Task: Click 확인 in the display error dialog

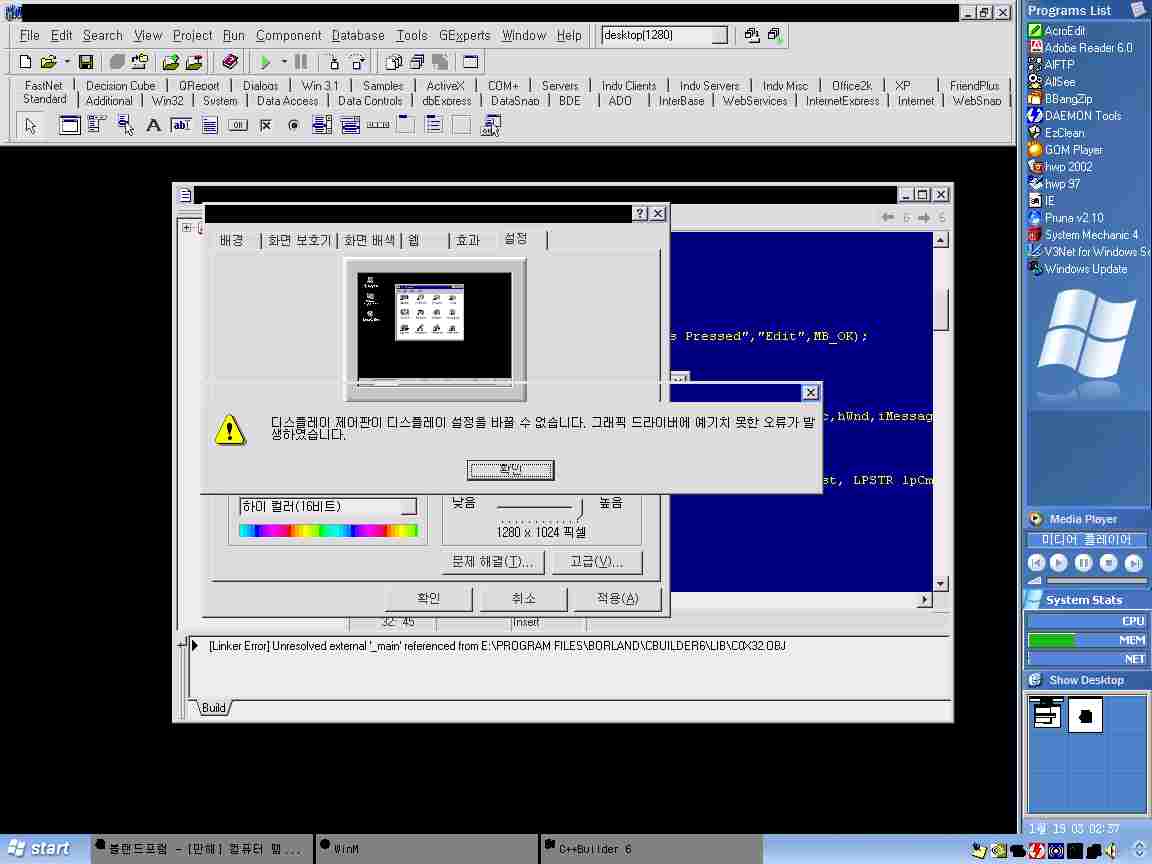Action: click(510, 470)
